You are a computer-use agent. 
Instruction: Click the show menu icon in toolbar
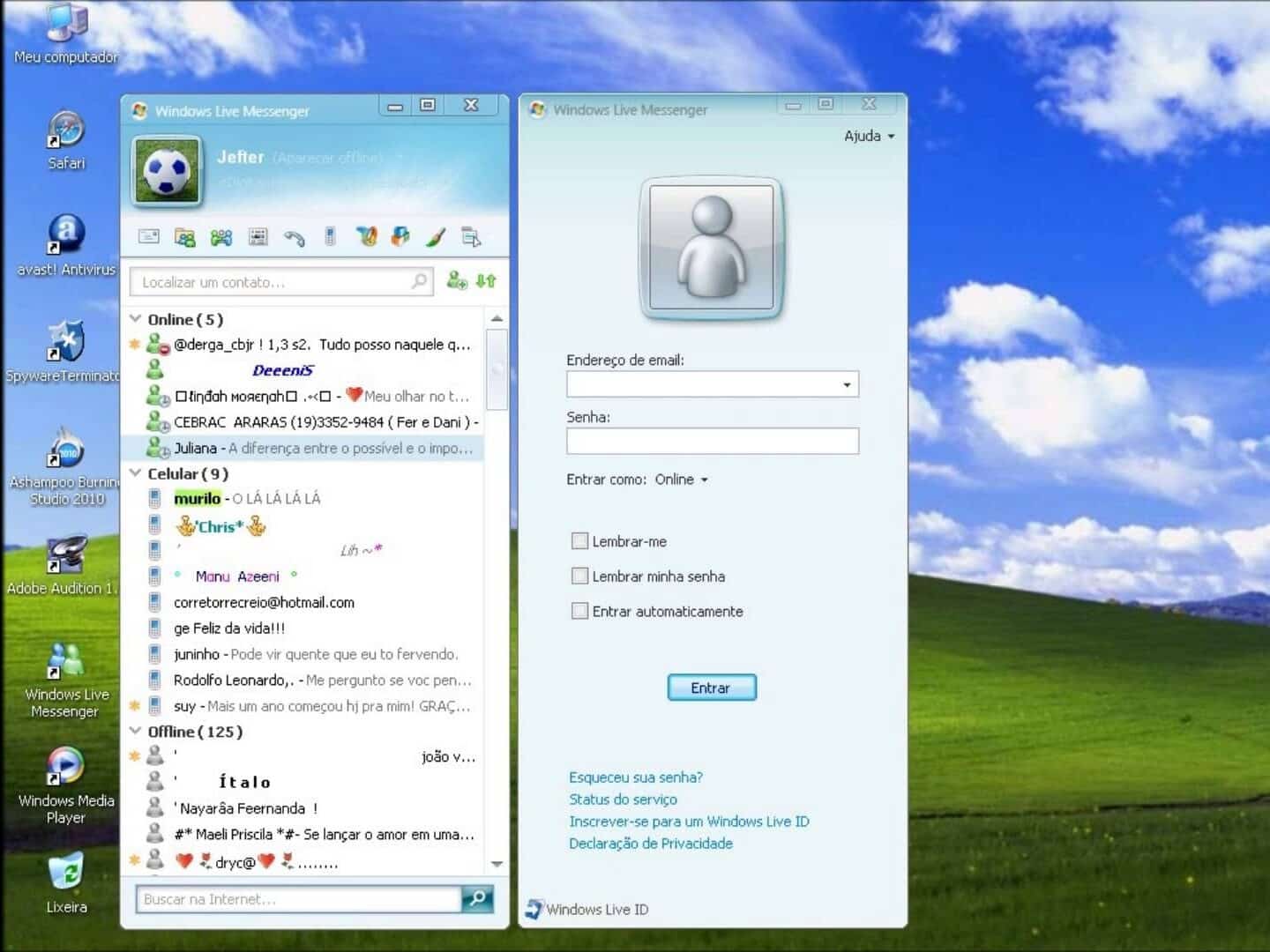[x=471, y=236]
